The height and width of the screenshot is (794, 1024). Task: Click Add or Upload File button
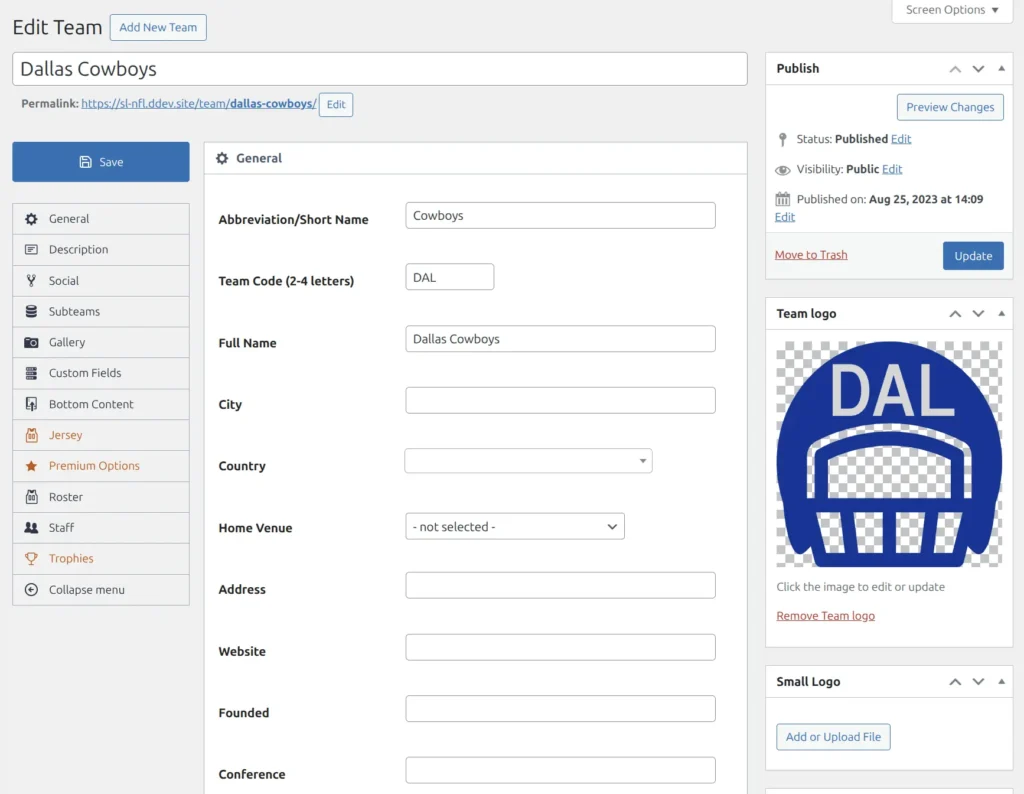point(833,737)
